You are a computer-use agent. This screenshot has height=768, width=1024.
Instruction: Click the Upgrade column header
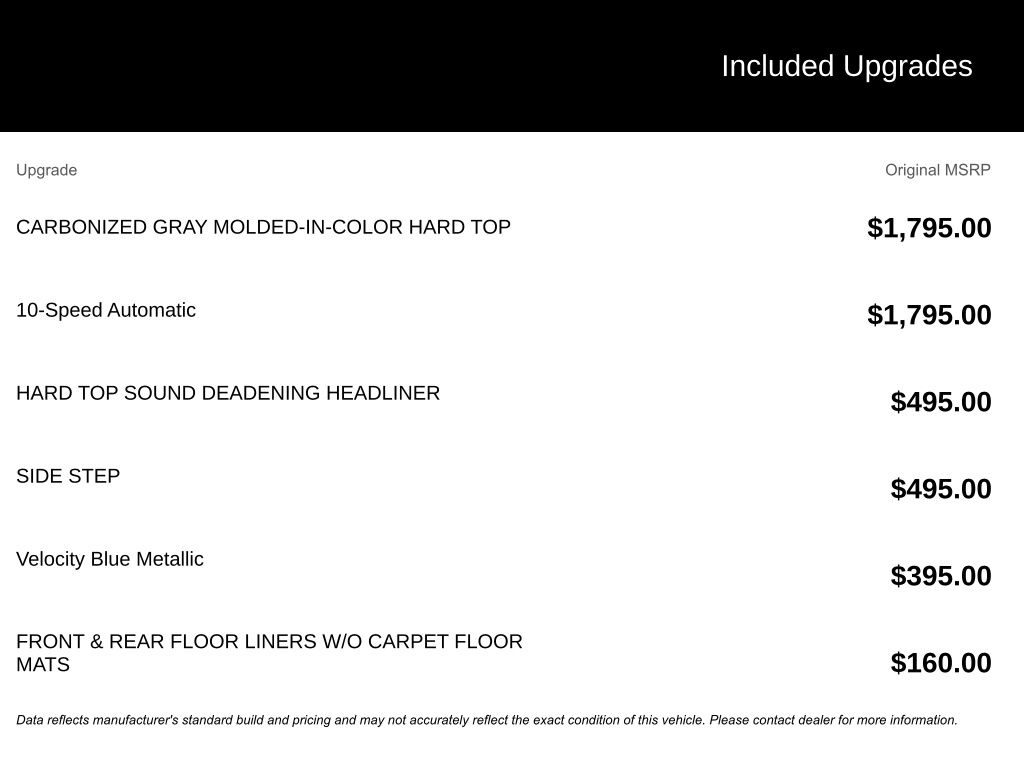pyautogui.click(x=46, y=170)
